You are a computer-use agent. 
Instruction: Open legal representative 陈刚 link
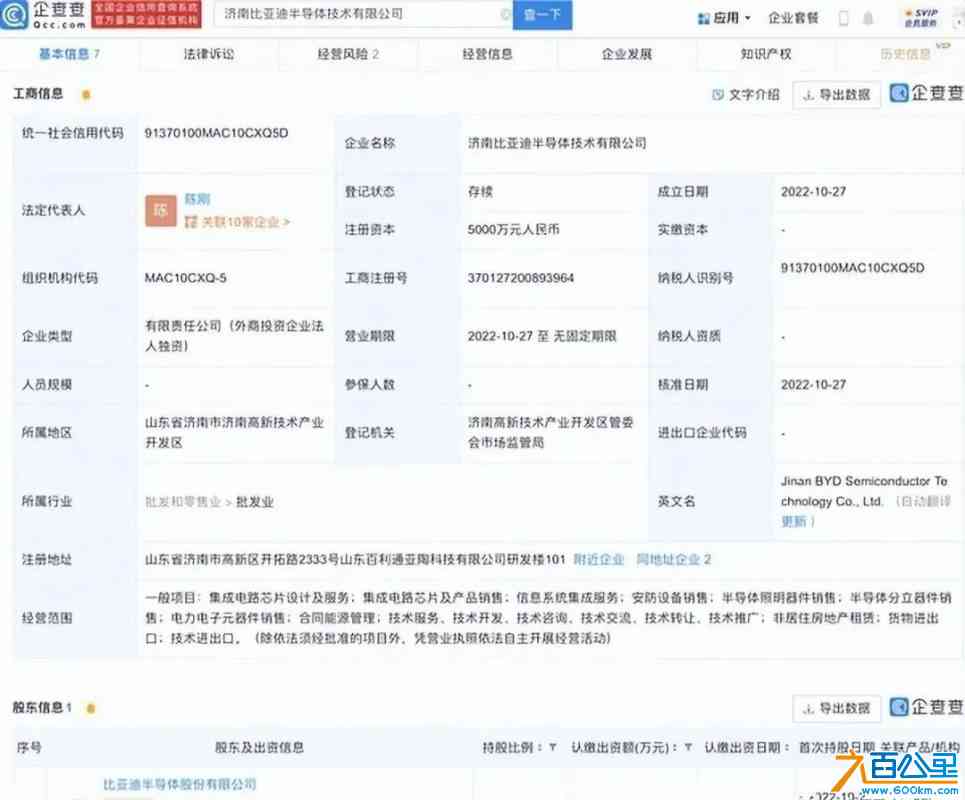pyautogui.click(x=198, y=199)
